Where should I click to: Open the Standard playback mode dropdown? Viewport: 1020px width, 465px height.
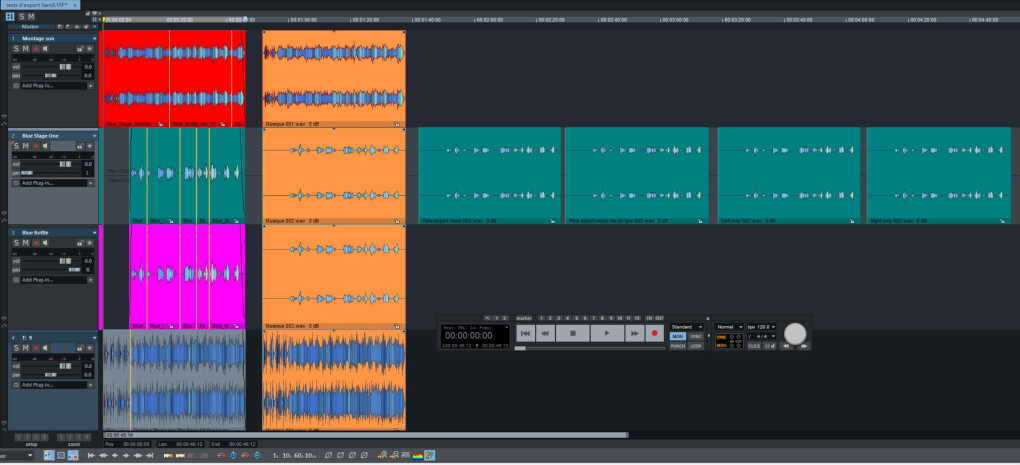click(686, 327)
